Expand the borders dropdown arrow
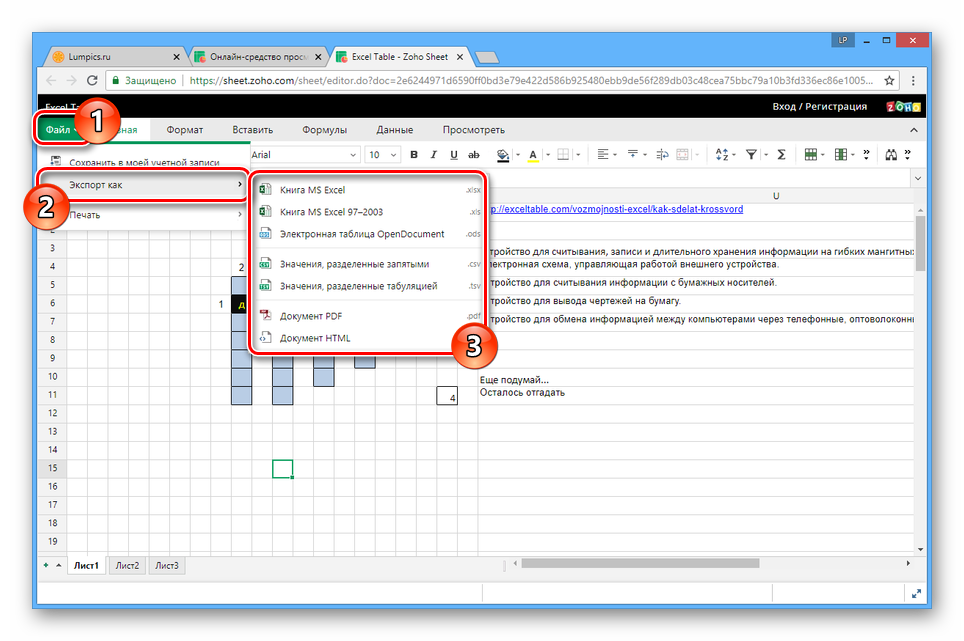 (577, 155)
